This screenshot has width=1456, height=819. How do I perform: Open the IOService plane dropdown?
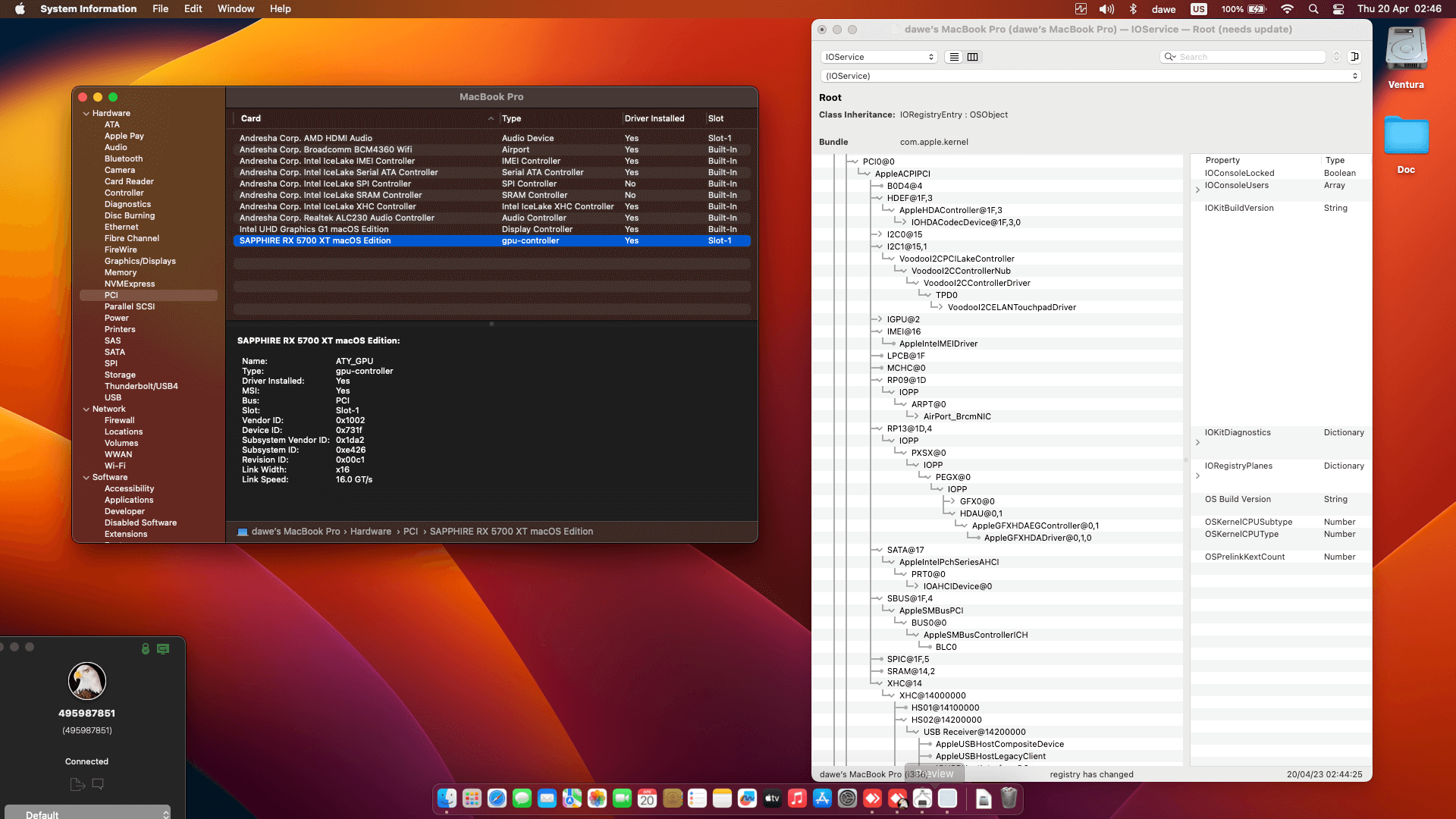[x=879, y=57]
